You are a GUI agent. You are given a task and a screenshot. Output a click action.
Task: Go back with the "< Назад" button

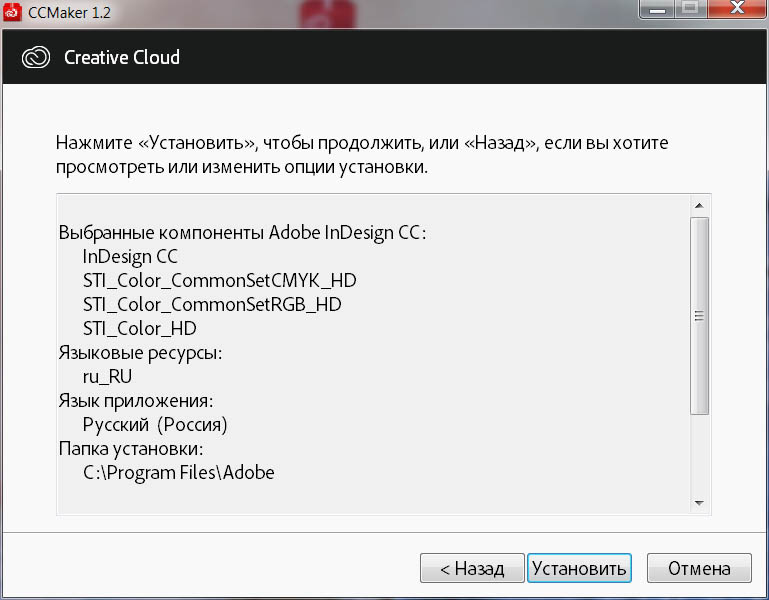472,569
